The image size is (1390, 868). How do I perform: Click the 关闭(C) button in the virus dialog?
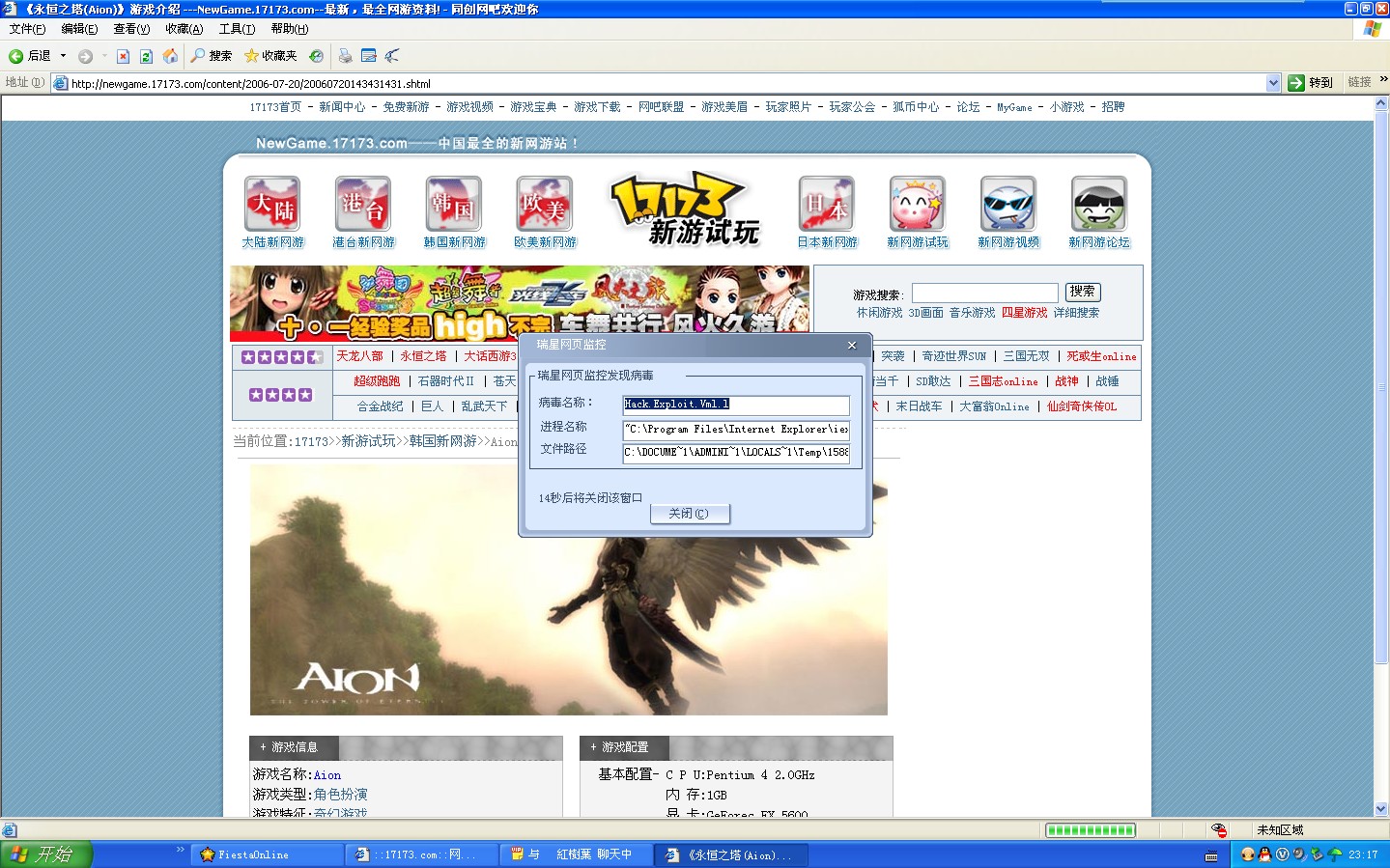pyautogui.click(x=690, y=514)
